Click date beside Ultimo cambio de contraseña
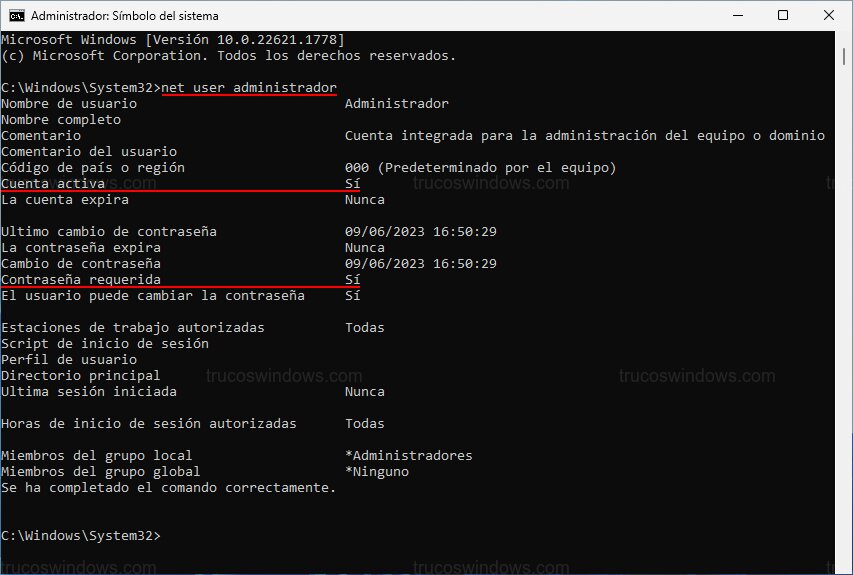 (x=421, y=232)
